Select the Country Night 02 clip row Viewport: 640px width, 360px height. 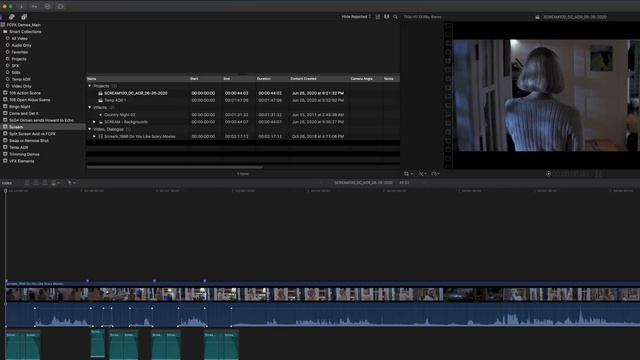tap(243, 115)
